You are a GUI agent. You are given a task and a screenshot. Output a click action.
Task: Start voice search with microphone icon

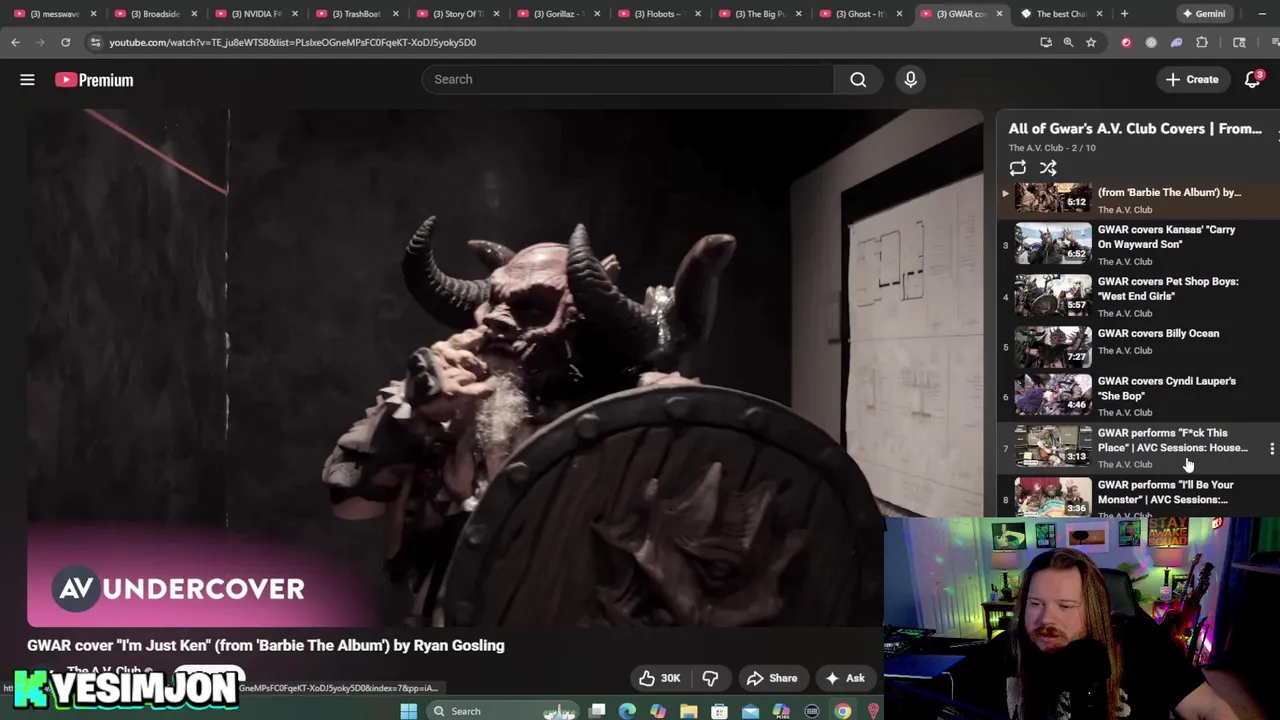click(910, 80)
